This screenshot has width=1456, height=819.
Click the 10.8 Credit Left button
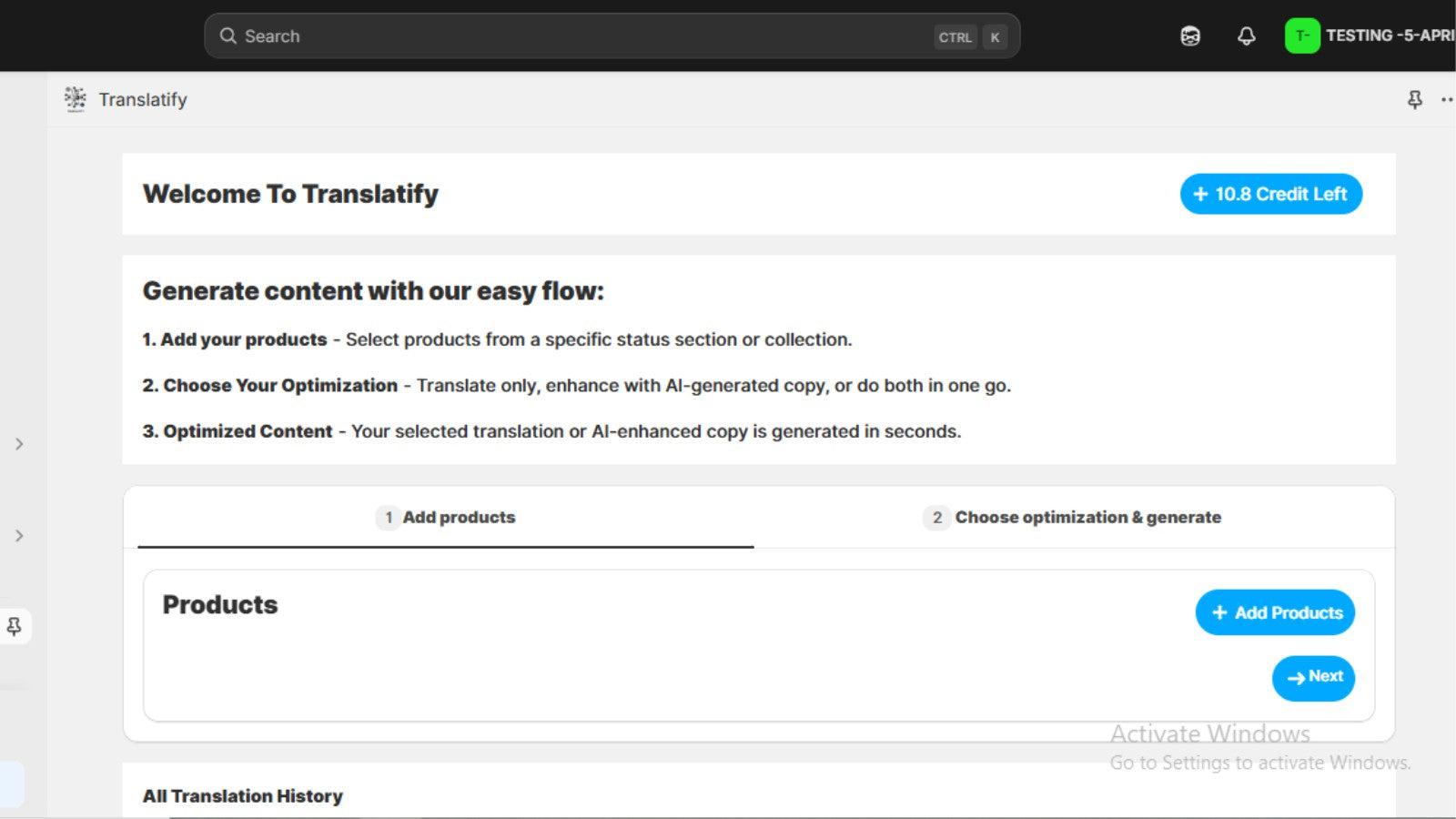click(x=1270, y=194)
